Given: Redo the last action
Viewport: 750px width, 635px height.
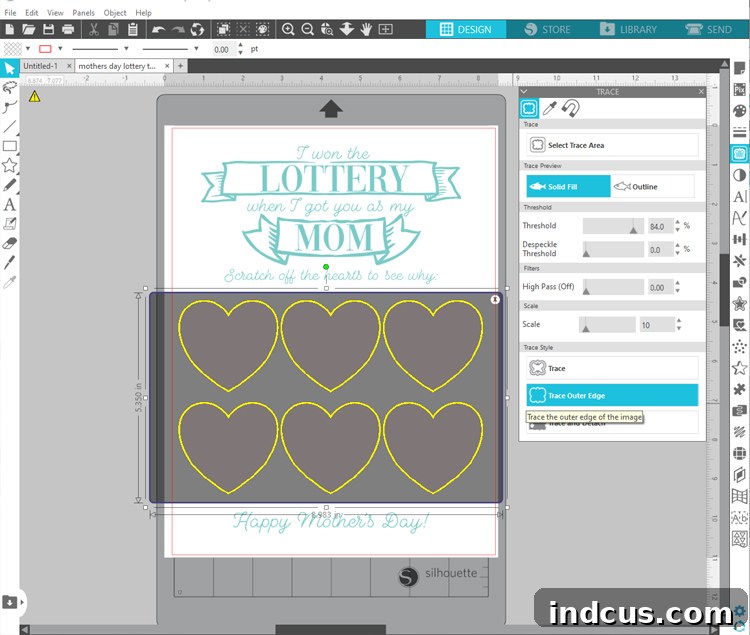Looking at the screenshot, I should click(x=178, y=30).
